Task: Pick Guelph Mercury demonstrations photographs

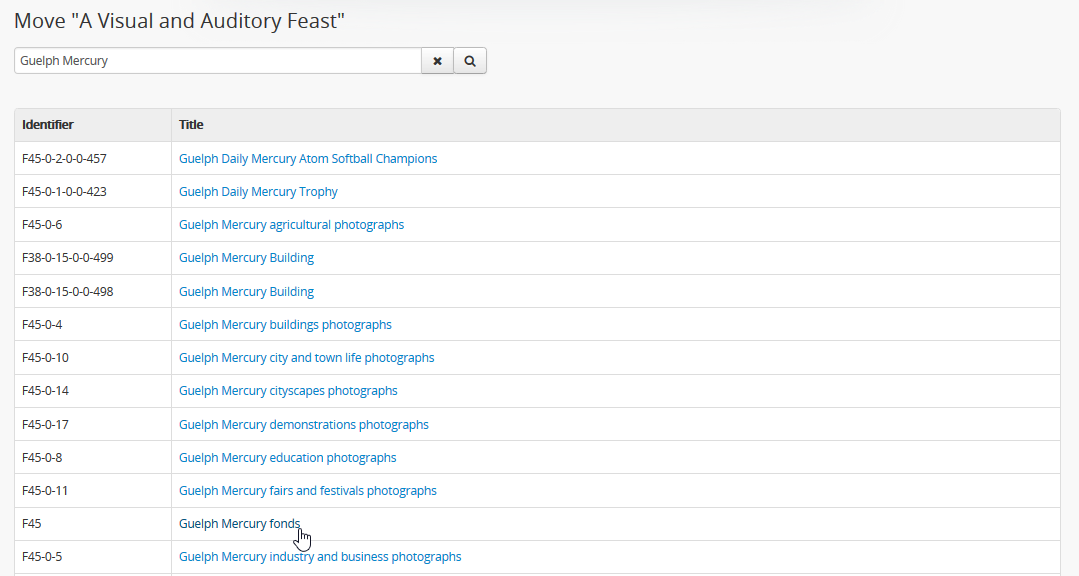Action: 303,425
